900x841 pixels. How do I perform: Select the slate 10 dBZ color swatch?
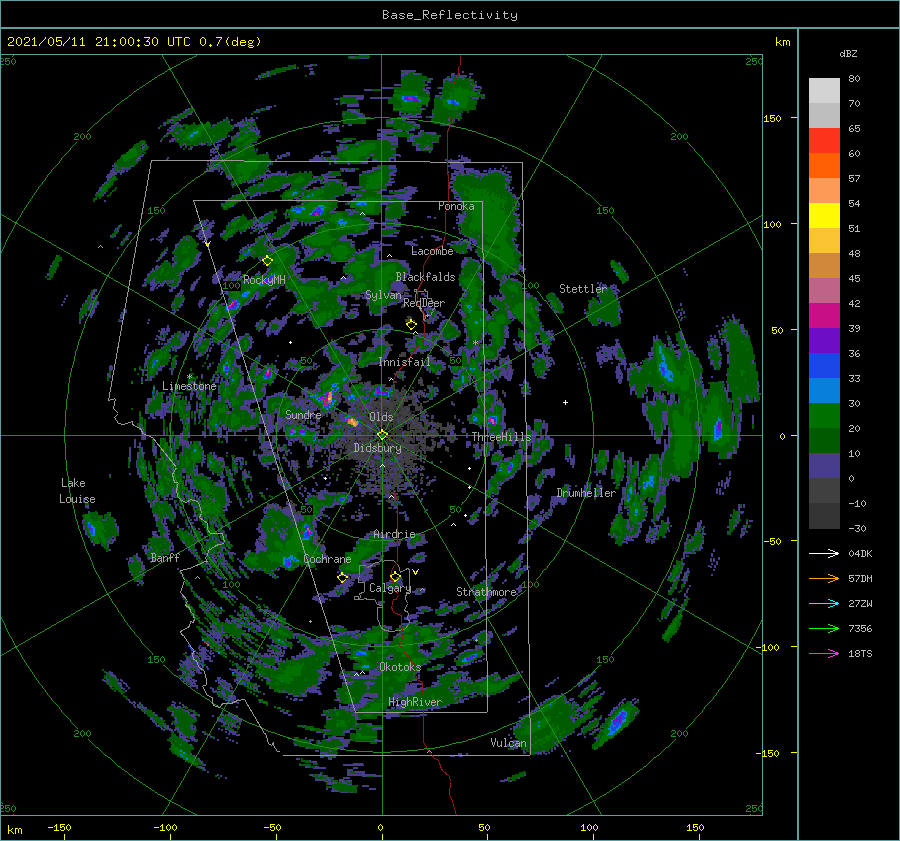(824, 466)
